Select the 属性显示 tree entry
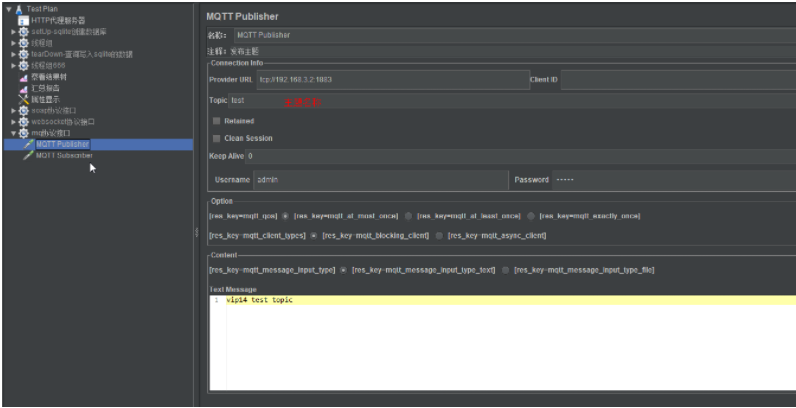 [x=45, y=99]
